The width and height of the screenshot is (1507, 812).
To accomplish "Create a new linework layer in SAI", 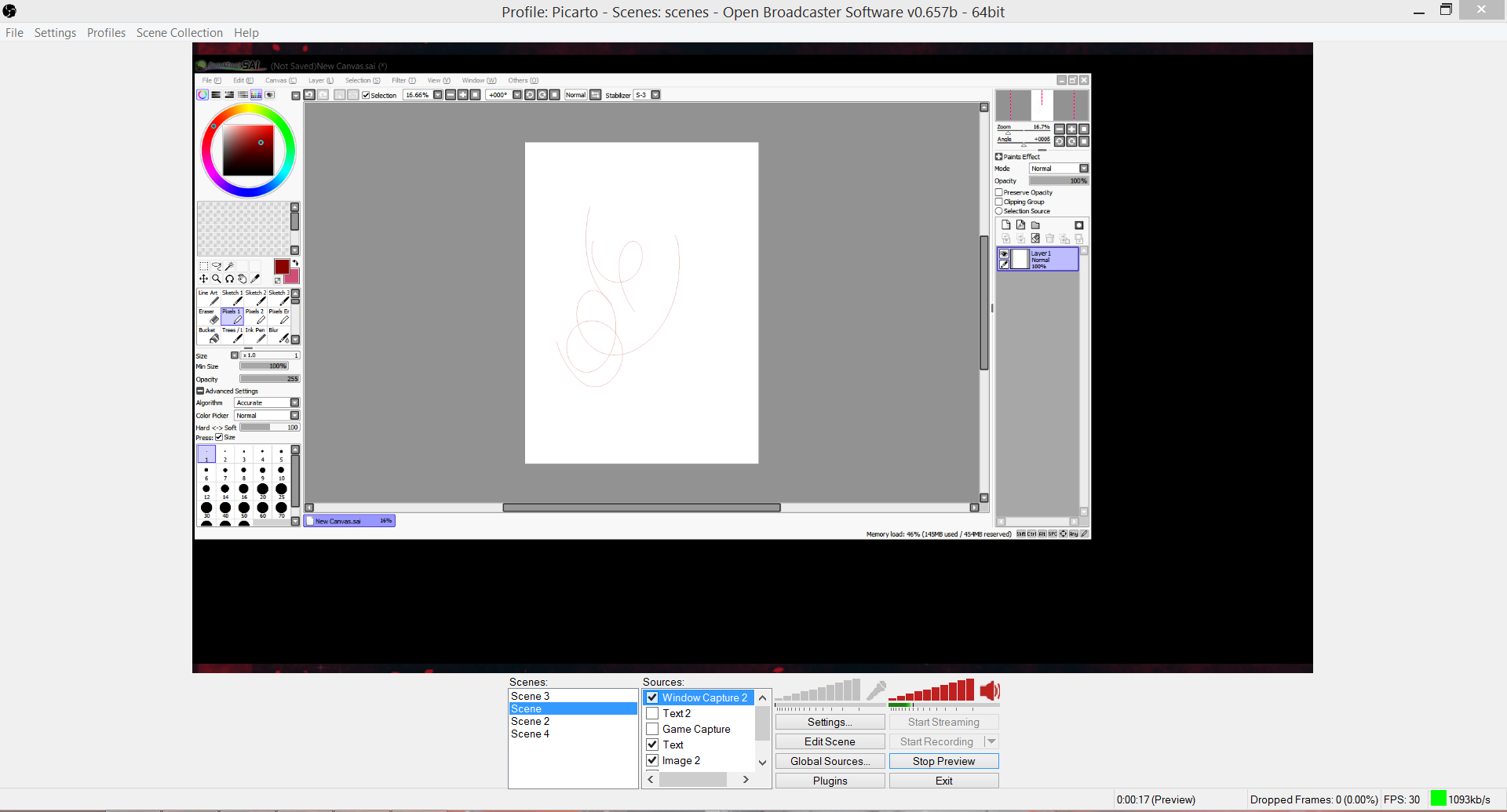I will [x=1020, y=225].
